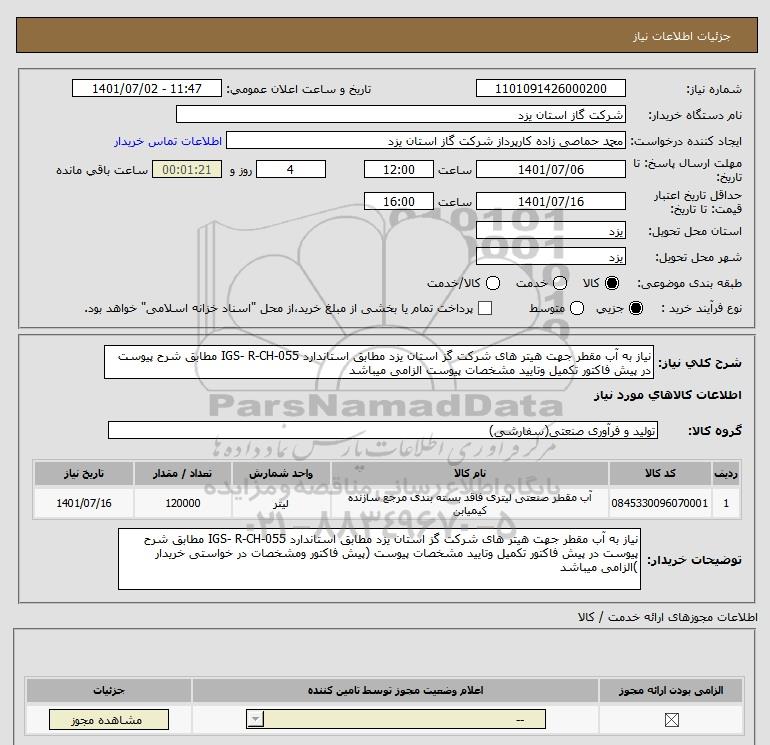This screenshot has height=745, width=770.
Task: Click the اطلاعات کالاهای مورد نیاز heading
Action: pos(668,395)
